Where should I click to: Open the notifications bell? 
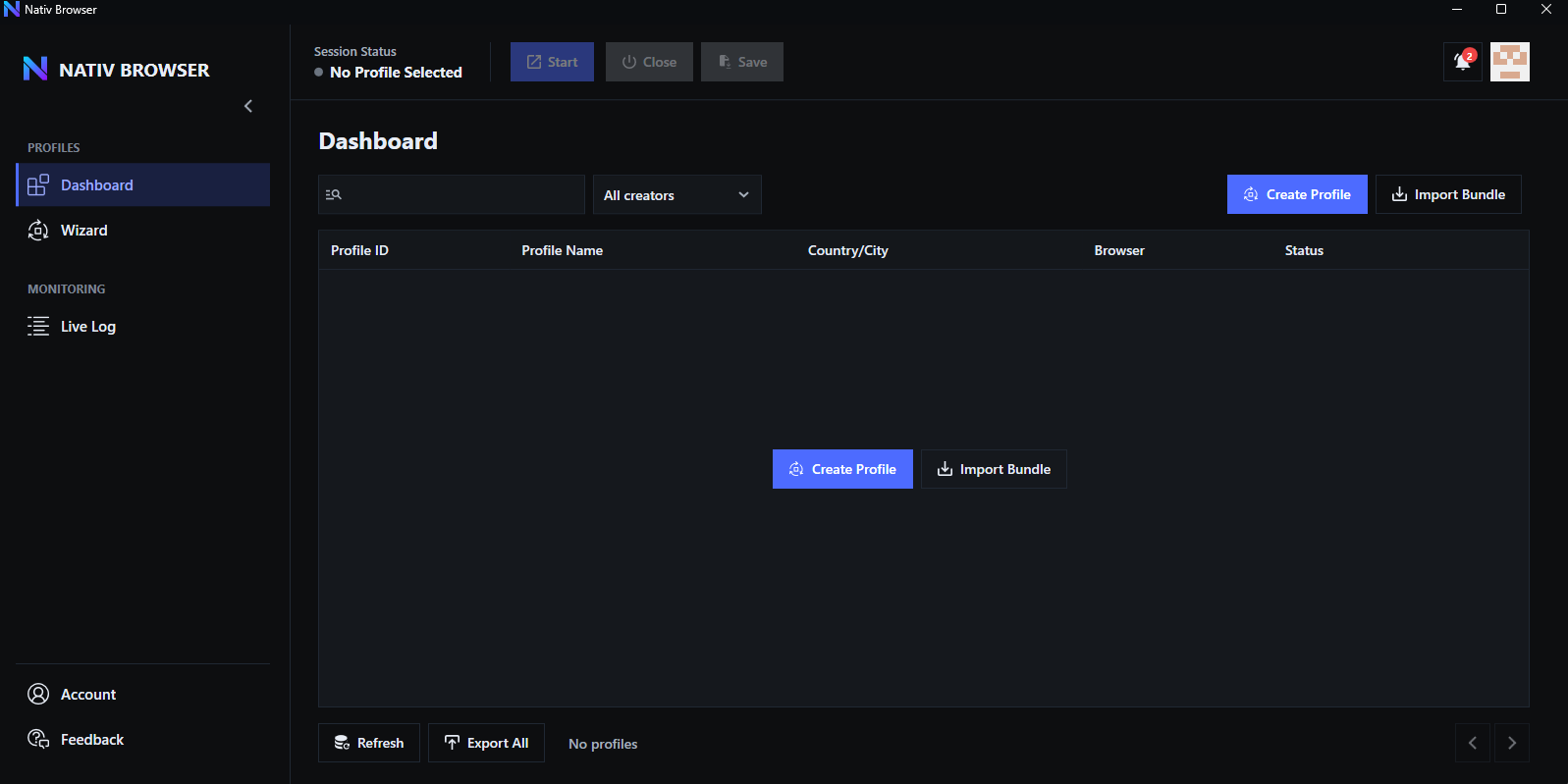[1463, 62]
